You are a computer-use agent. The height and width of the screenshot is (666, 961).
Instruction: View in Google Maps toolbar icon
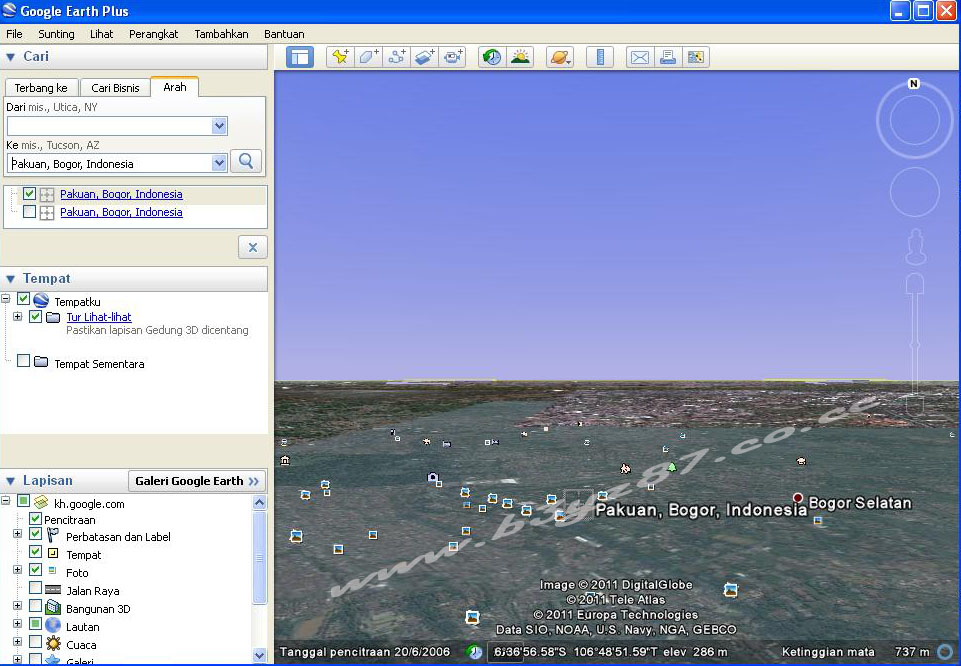696,57
